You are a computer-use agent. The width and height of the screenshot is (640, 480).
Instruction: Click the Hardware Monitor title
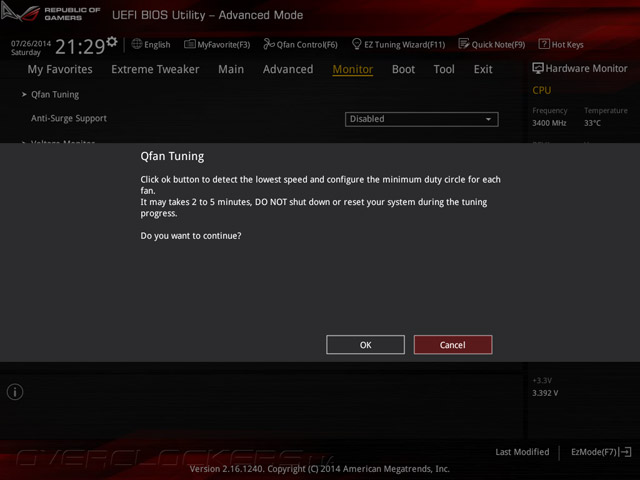pos(586,68)
